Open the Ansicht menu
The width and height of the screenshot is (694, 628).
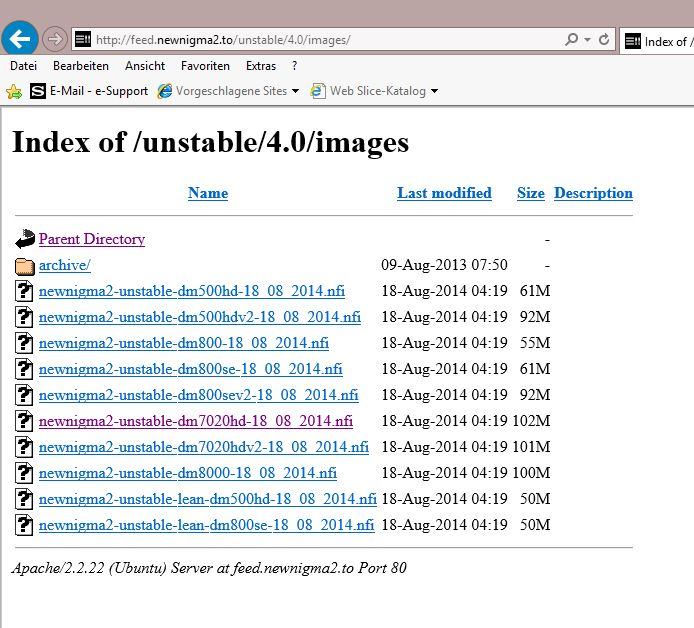(145, 66)
